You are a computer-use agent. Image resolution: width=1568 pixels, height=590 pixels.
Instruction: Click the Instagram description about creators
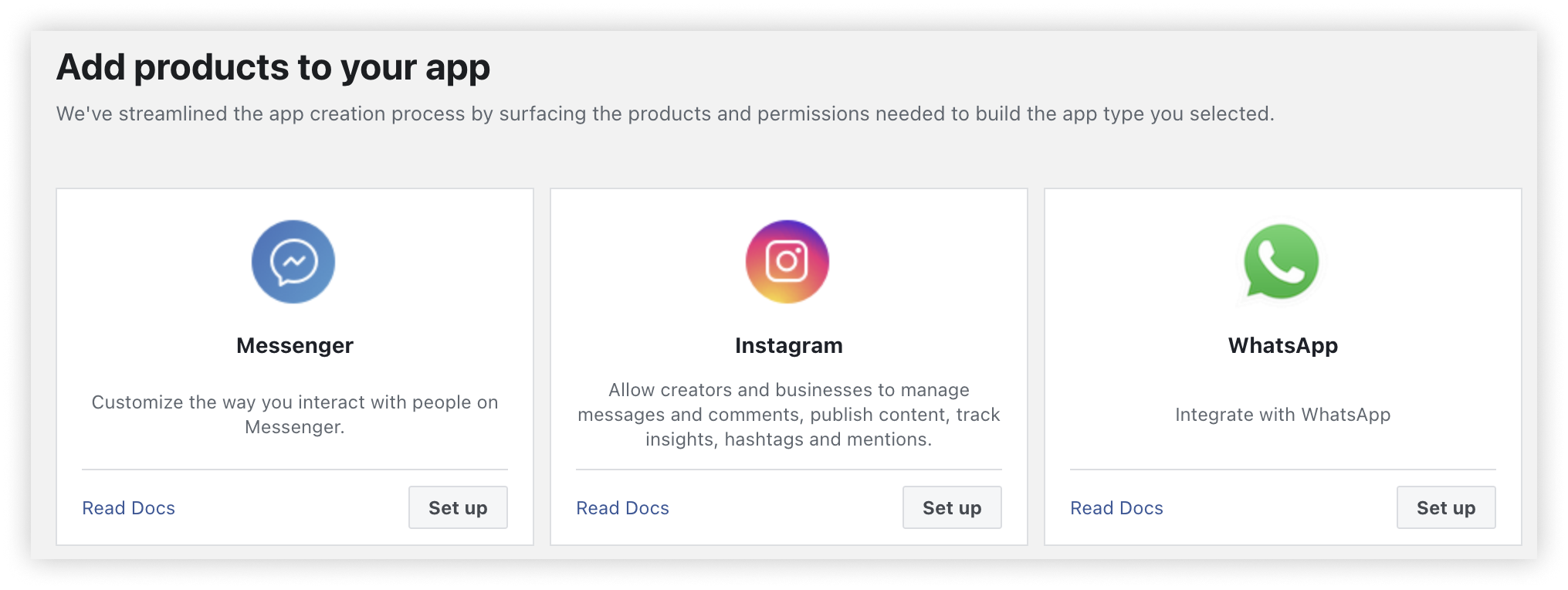789,415
